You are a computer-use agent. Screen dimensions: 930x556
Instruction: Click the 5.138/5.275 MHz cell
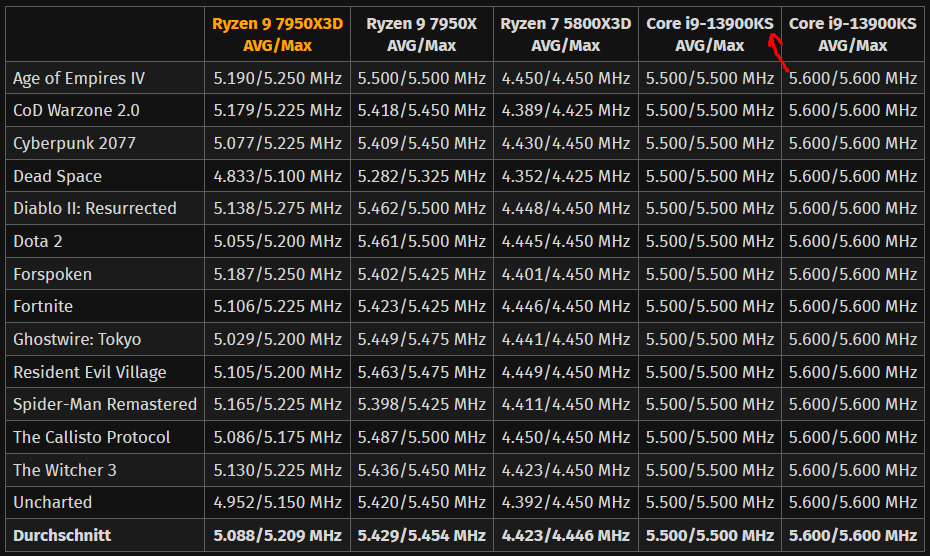point(278,208)
